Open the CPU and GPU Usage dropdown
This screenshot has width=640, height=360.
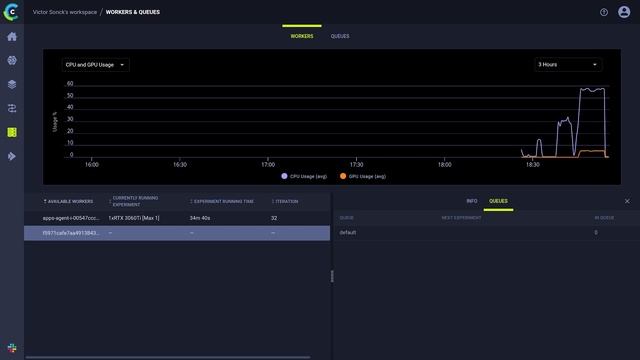(95, 65)
